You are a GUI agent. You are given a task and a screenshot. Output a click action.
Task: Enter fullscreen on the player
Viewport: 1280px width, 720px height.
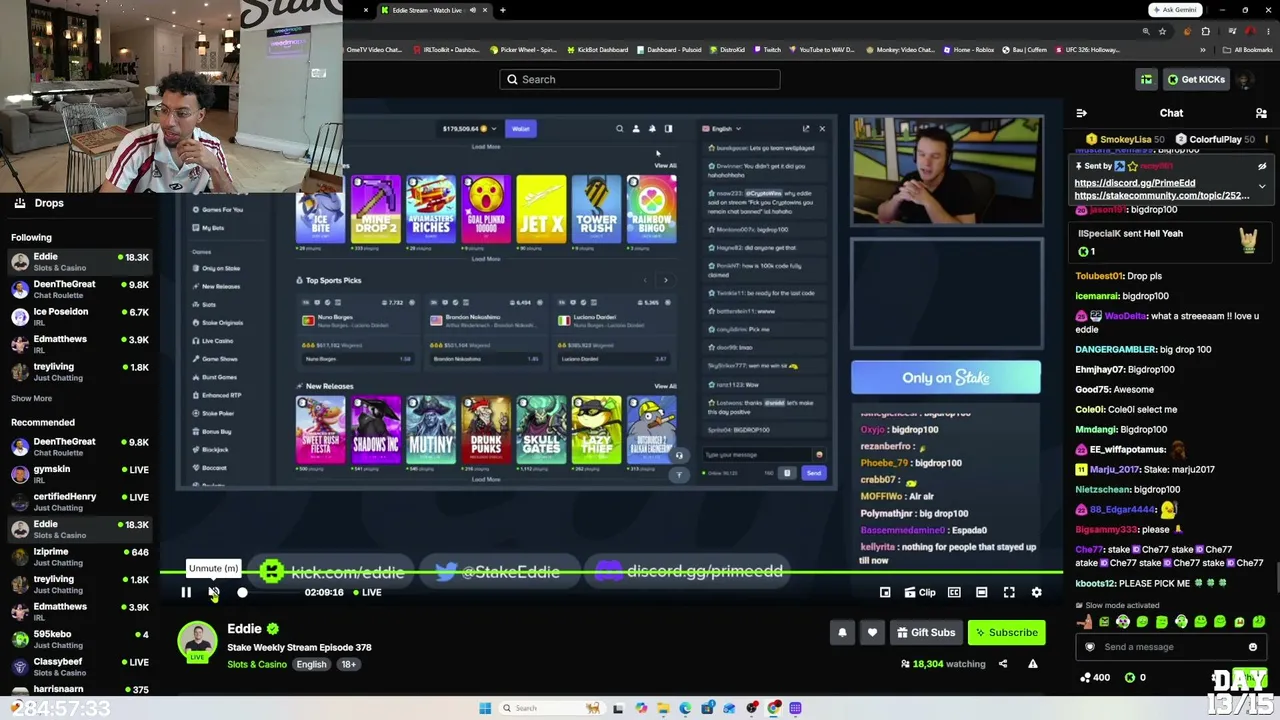[1009, 593]
